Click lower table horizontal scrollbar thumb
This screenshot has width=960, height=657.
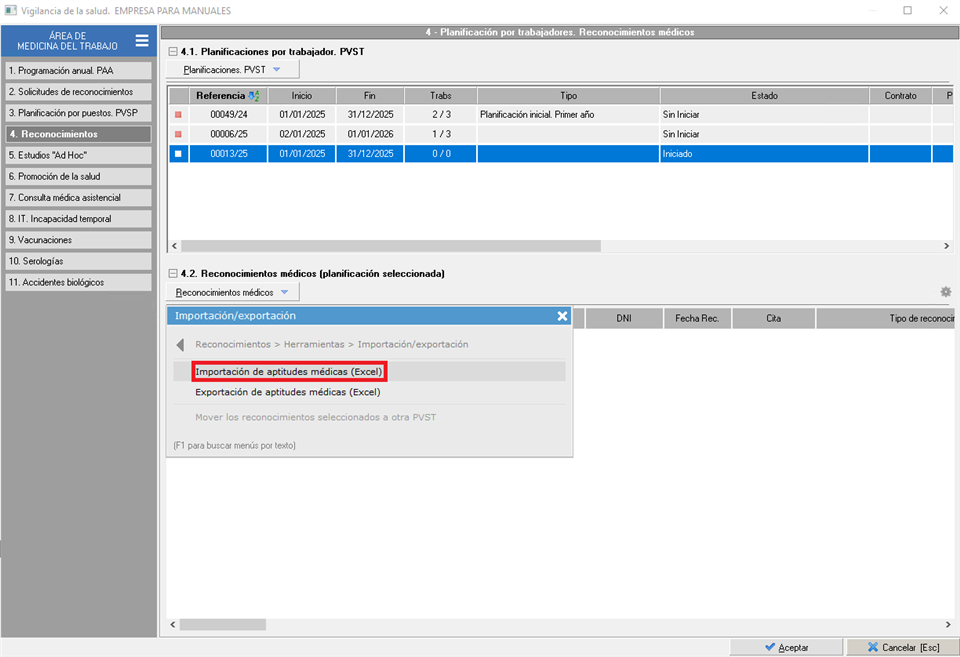[x=223, y=625]
